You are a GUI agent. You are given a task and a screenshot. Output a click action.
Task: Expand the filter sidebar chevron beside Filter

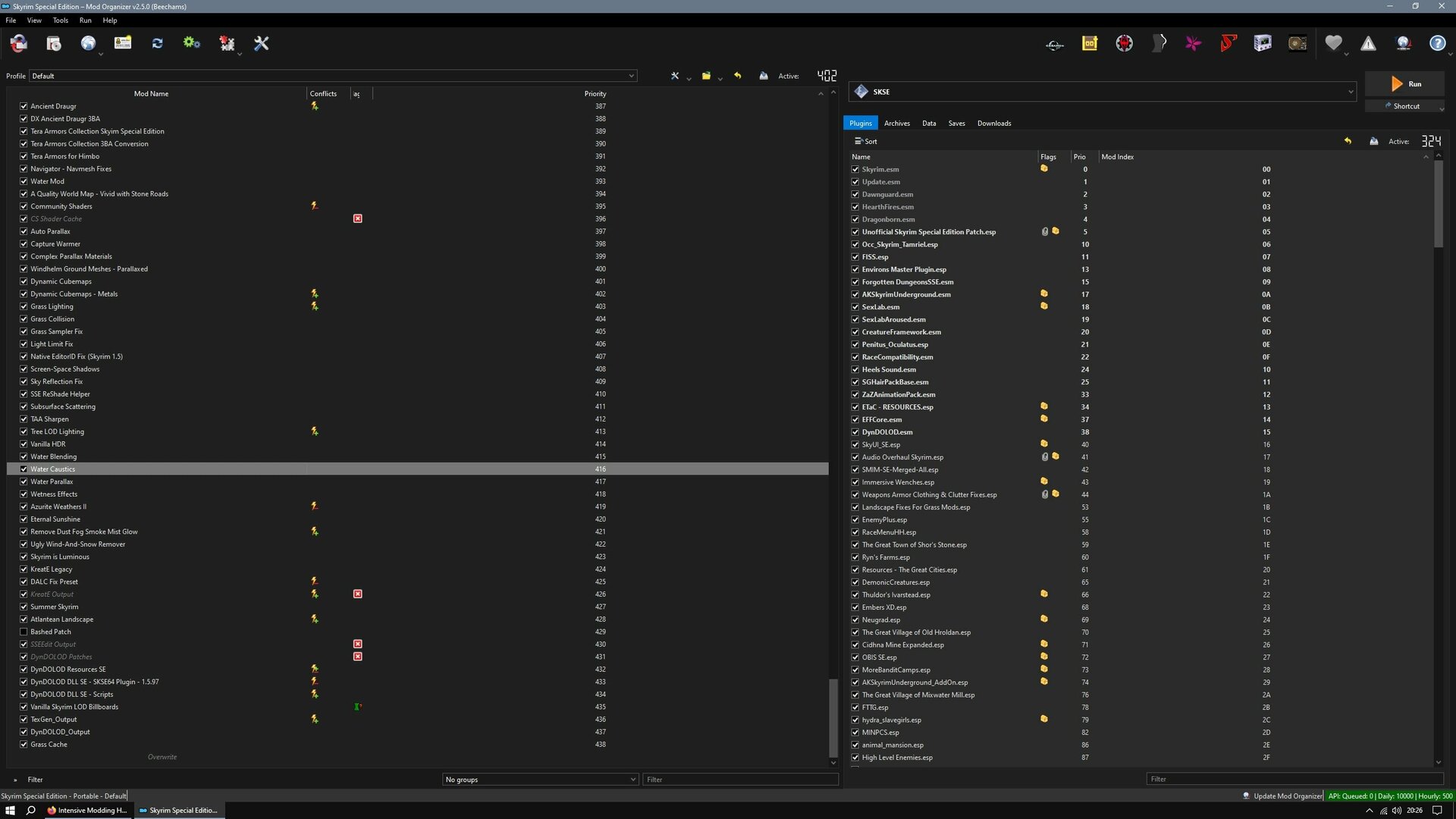15,780
